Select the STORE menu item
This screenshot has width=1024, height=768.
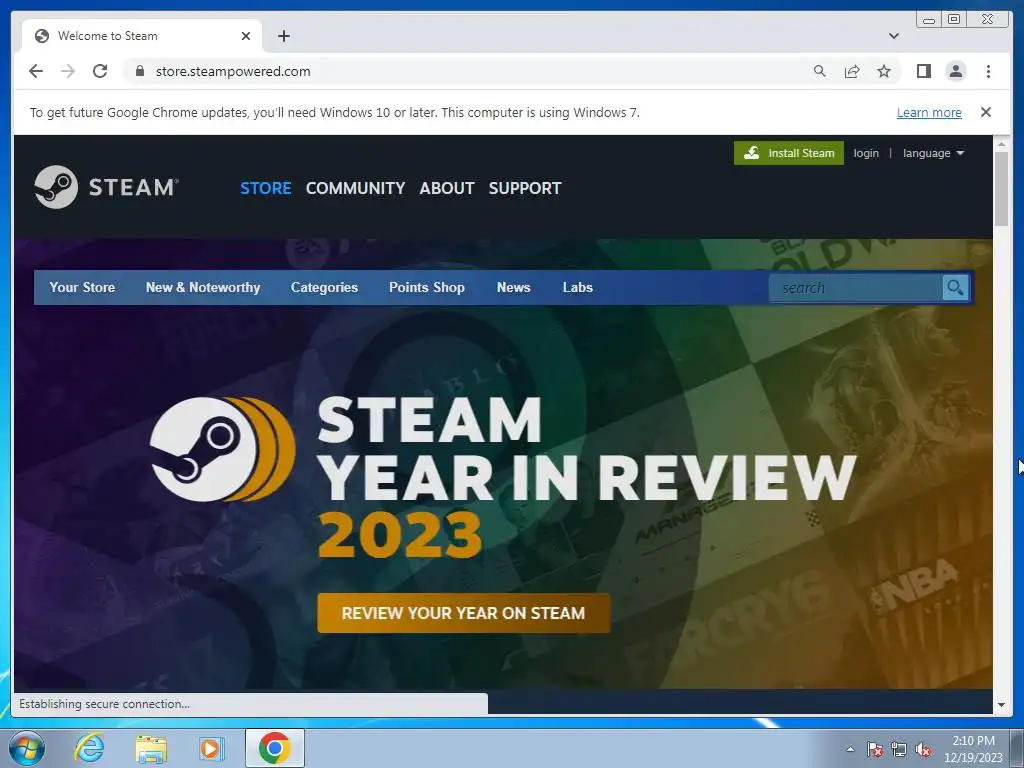(x=266, y=188)
